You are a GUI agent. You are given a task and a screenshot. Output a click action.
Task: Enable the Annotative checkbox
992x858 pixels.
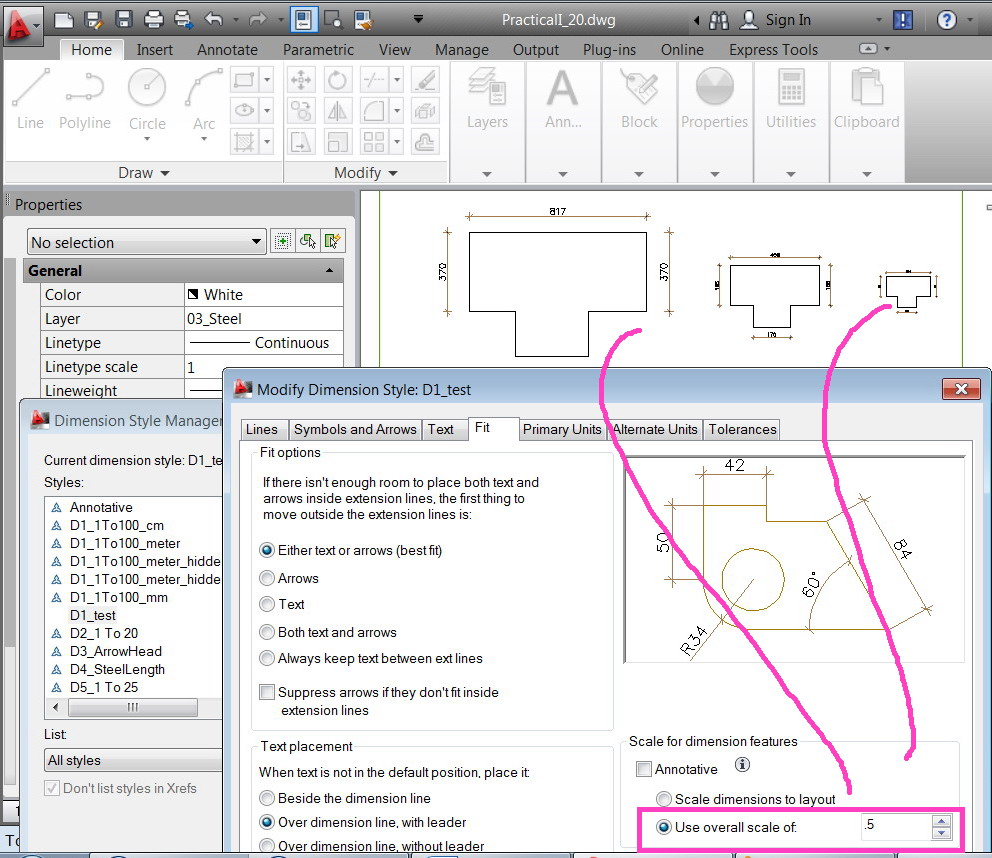point(645,769)
